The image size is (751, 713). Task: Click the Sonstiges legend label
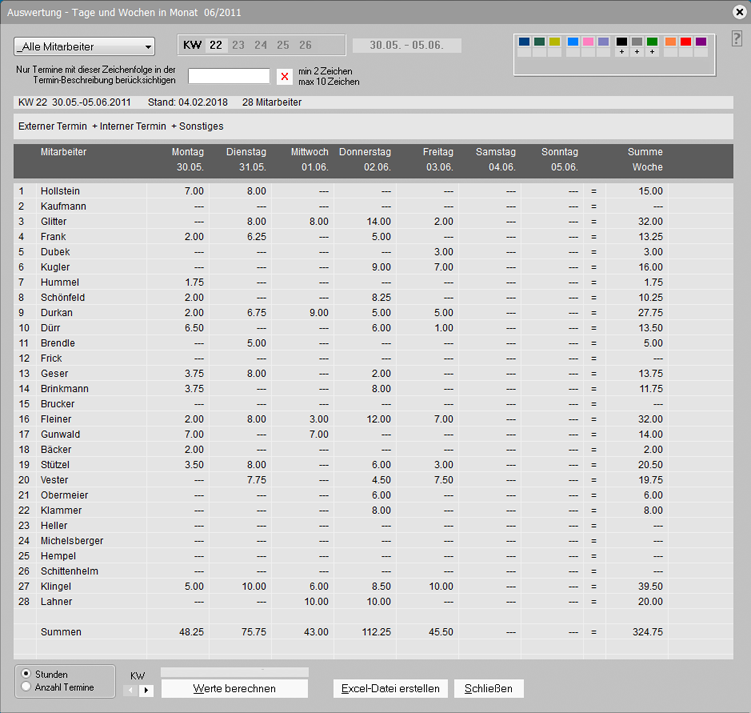pyautogui.click(x=201, y=126)
